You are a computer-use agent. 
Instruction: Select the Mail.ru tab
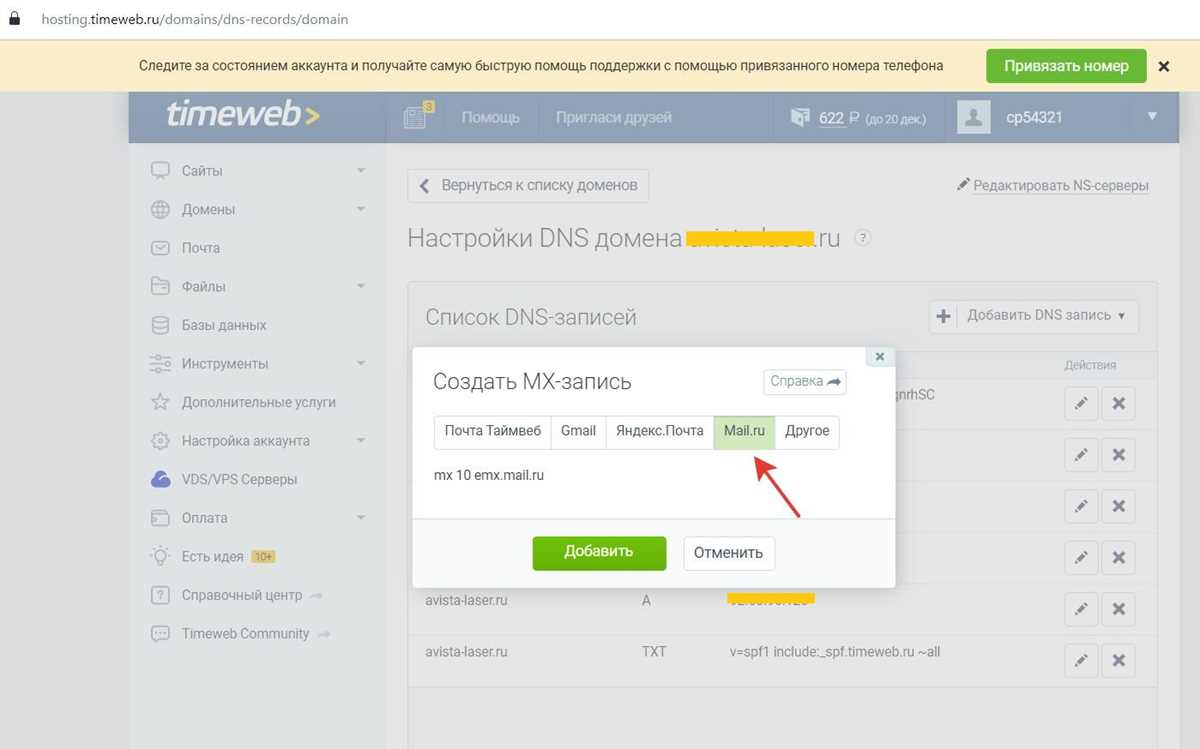click(744, 432)
